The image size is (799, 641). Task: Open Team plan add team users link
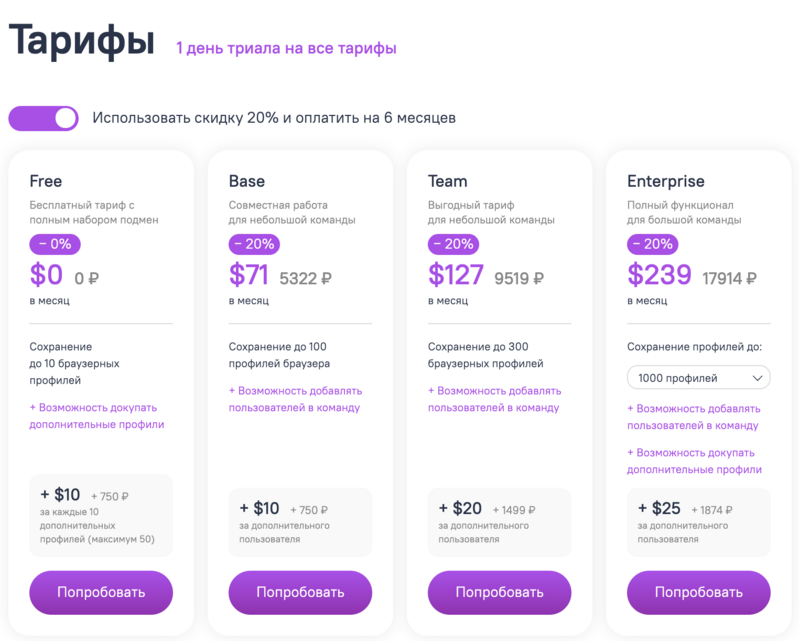(494, 399)
